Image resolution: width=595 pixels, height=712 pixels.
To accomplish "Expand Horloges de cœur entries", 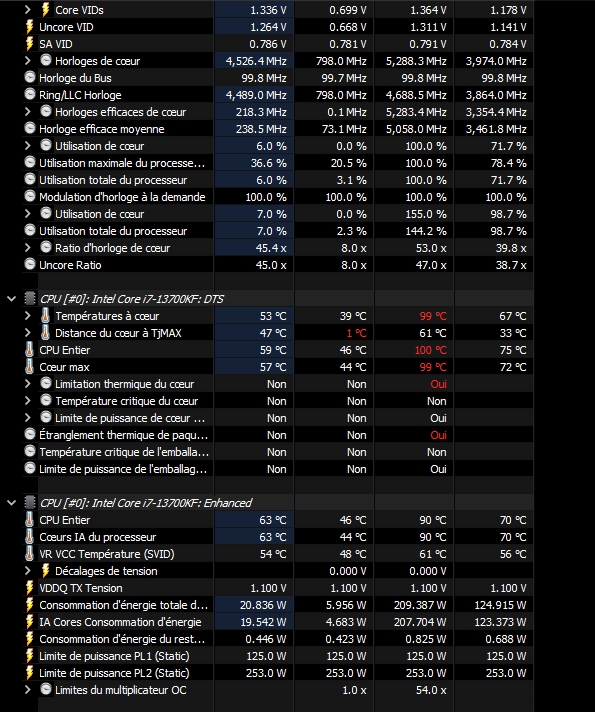I will 28,60.
